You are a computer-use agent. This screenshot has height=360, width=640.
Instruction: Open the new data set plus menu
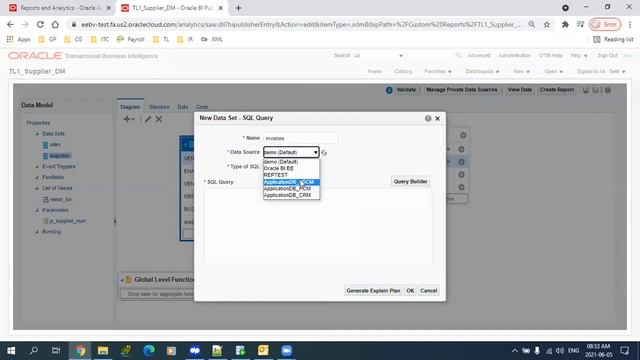pos(129,119)
